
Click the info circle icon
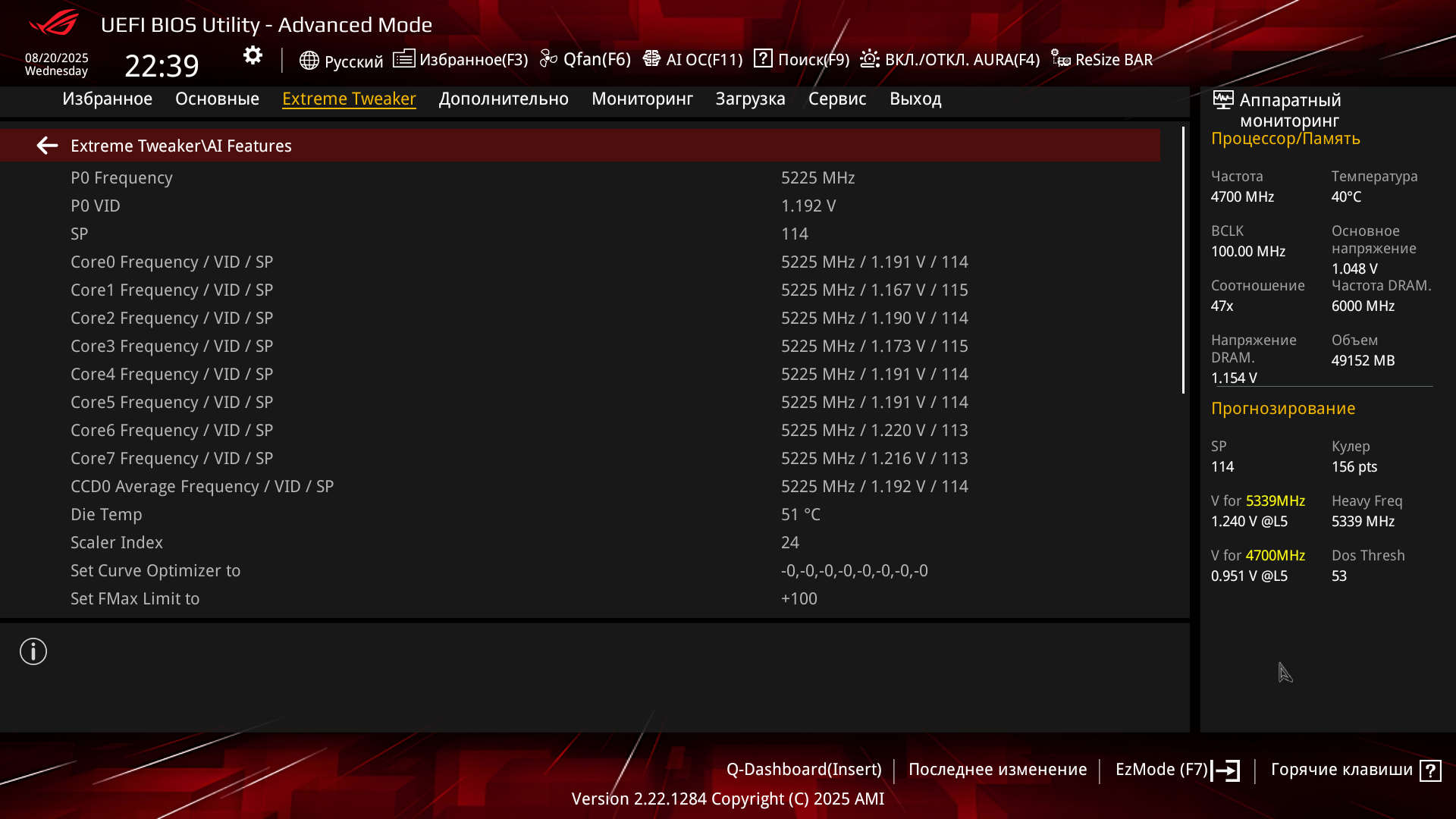coord(33,651)
